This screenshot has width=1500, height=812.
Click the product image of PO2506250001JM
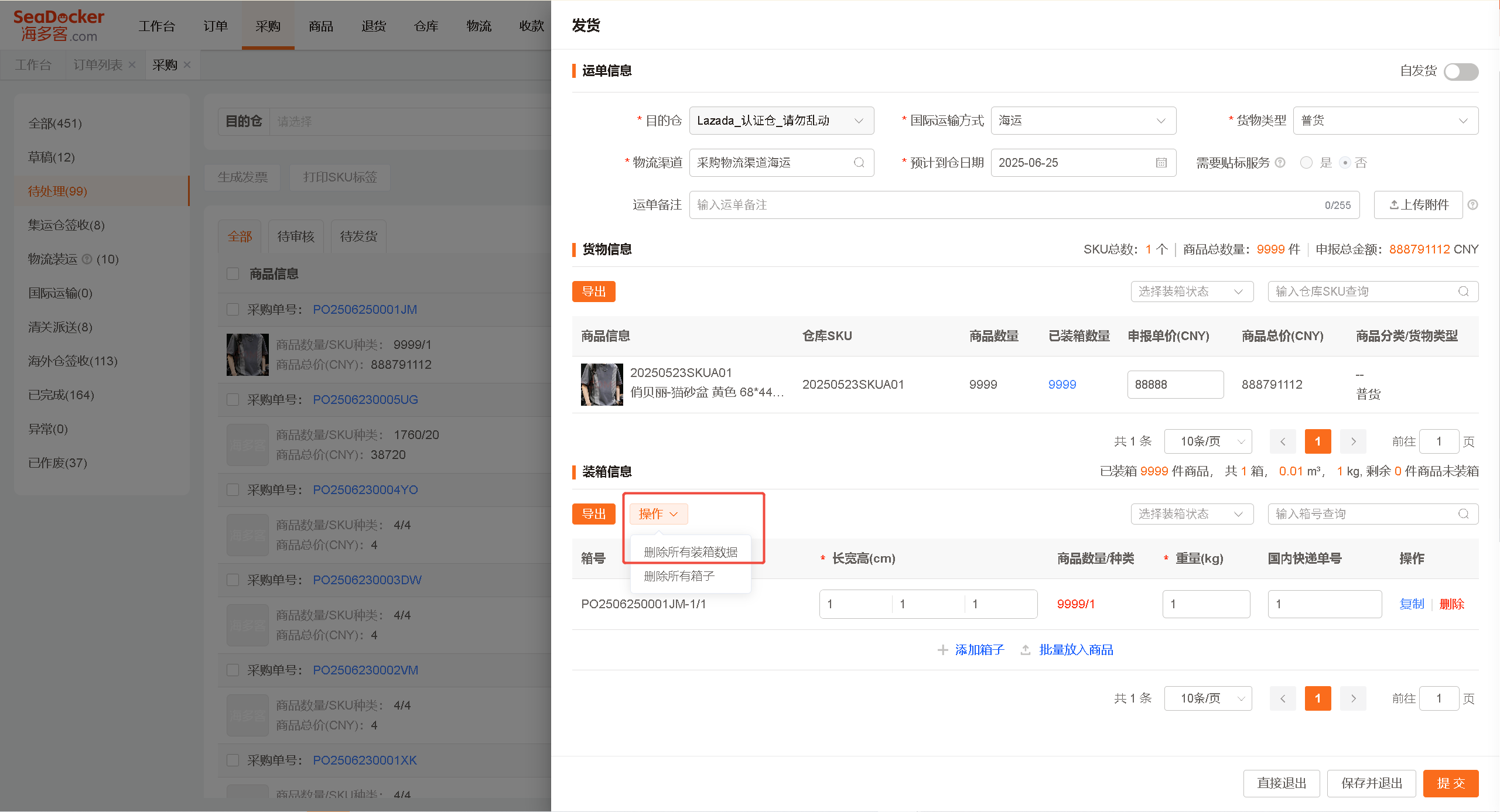248,355
